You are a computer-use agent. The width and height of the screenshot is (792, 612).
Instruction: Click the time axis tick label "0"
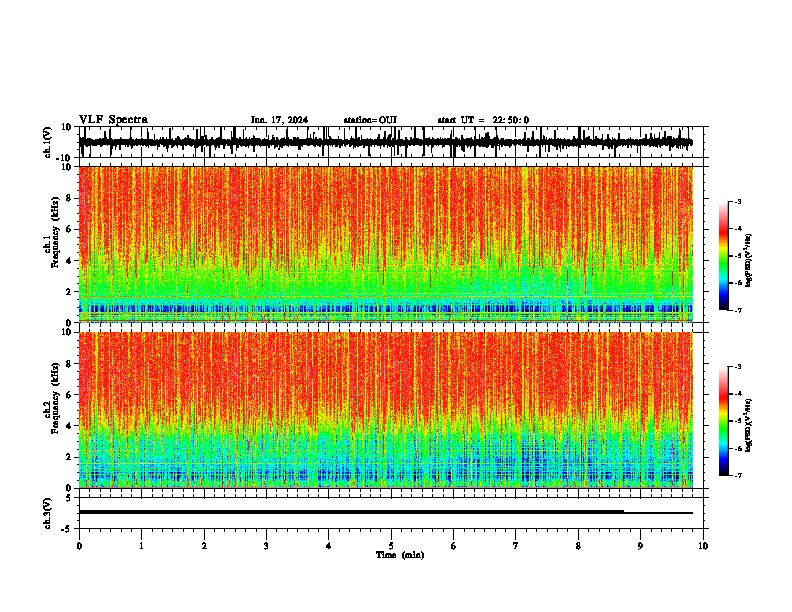(x=79, y=546)
